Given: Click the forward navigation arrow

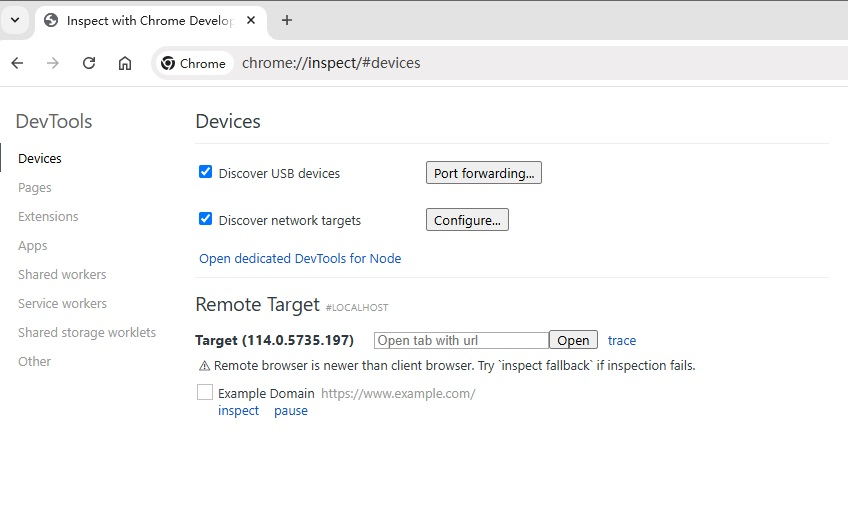Looking at the screenshot, I should [x=52, y=63].
